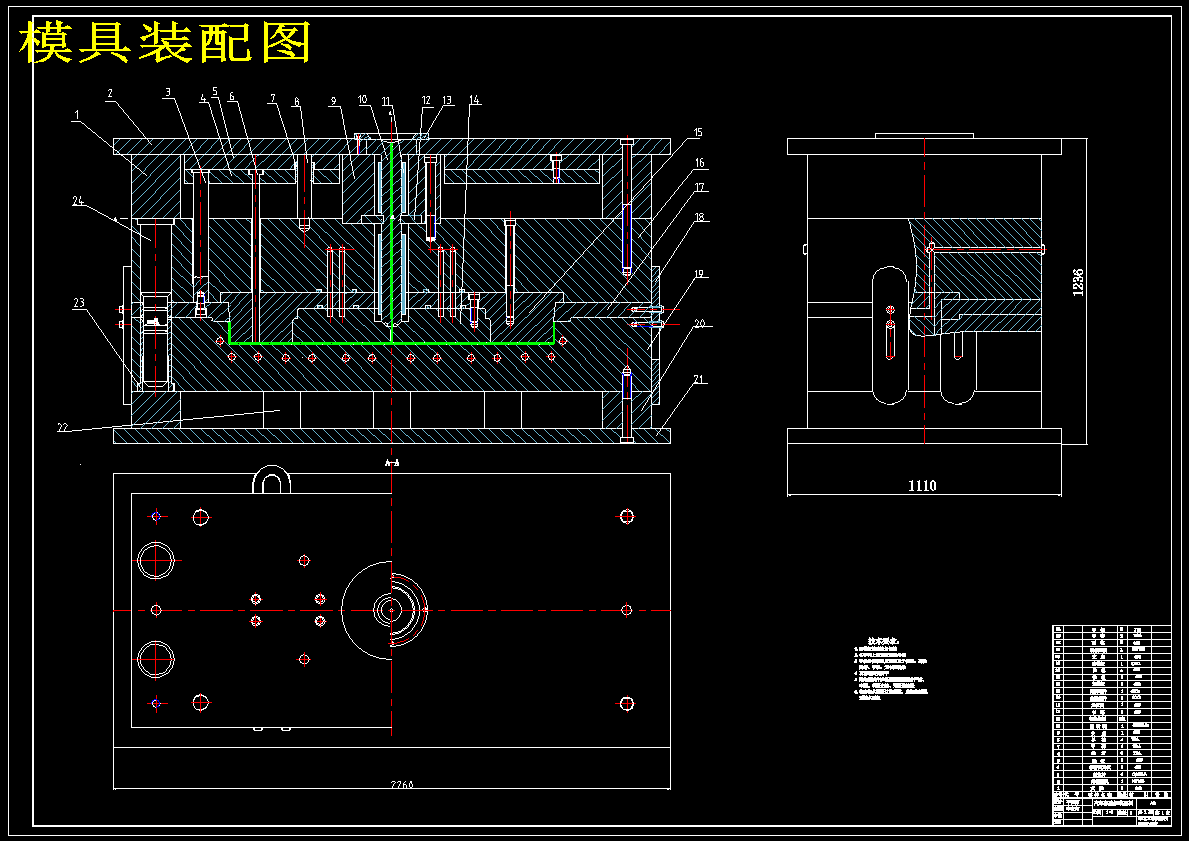1189x841 pixels.
Task: Select part callout number 6
Action: (x=233, y=96)
